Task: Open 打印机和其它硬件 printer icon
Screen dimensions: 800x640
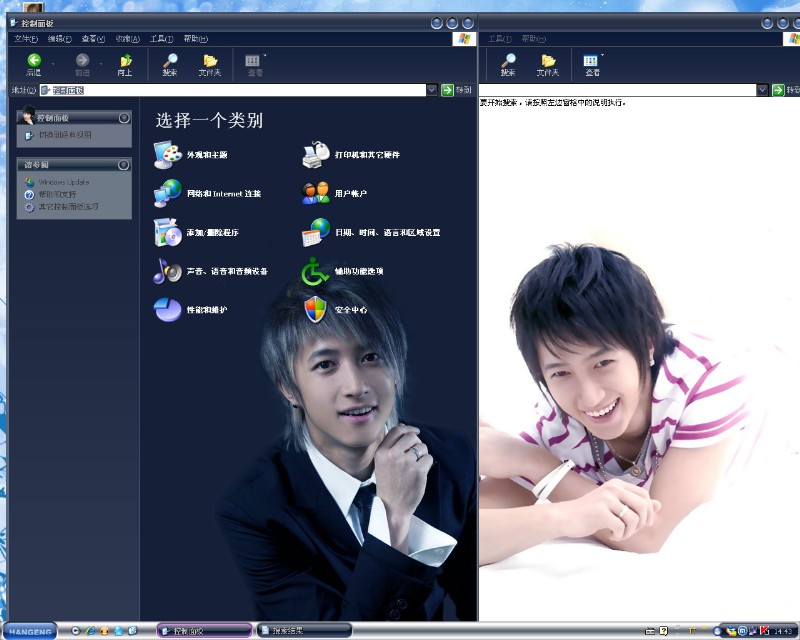Action: pyautogui.click(x=316, y=155)
